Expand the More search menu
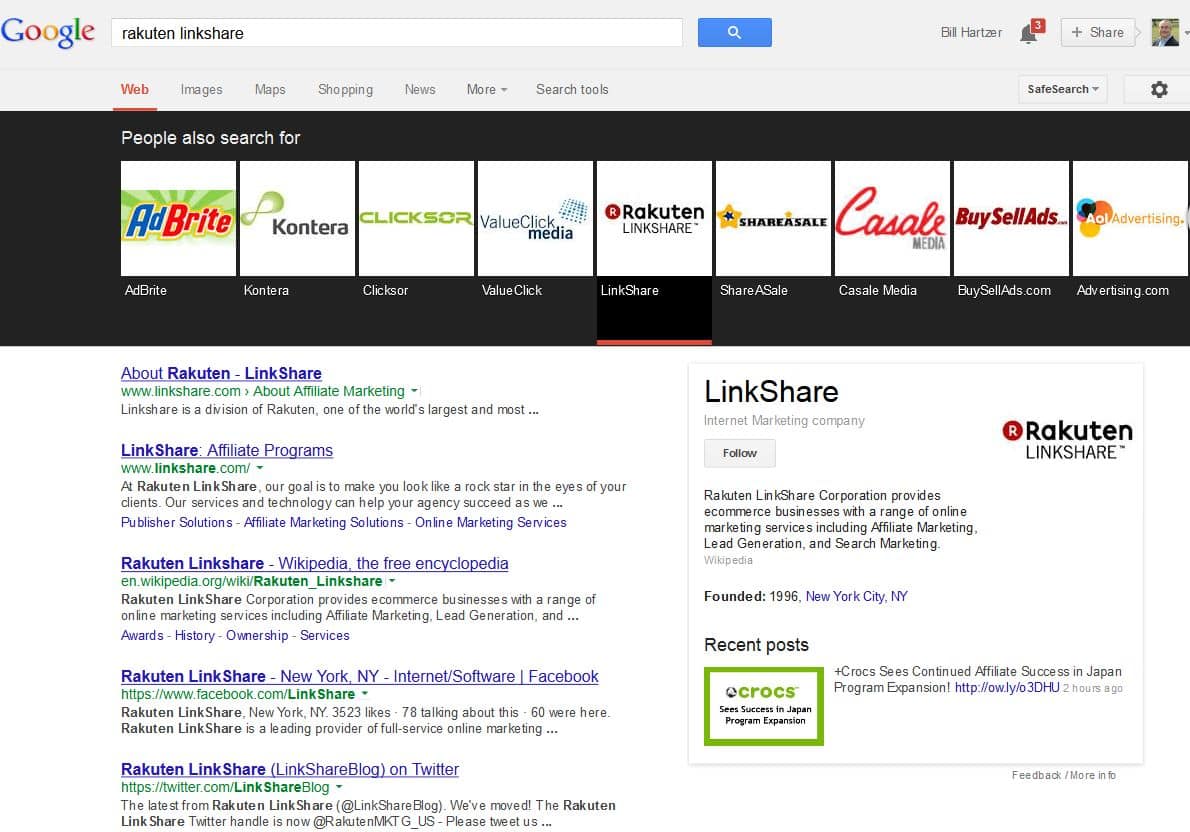 pyautogui.click(x=486, y=90)
